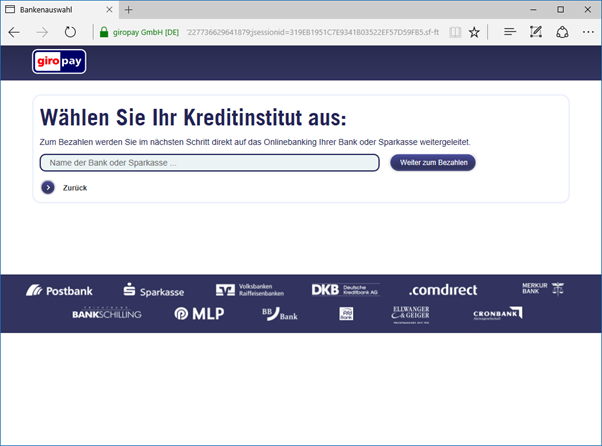Click the Volksbanken Raiffeisenbanken logo
Viewport: 602px width, 446px height.
click(x=250, y=290)
